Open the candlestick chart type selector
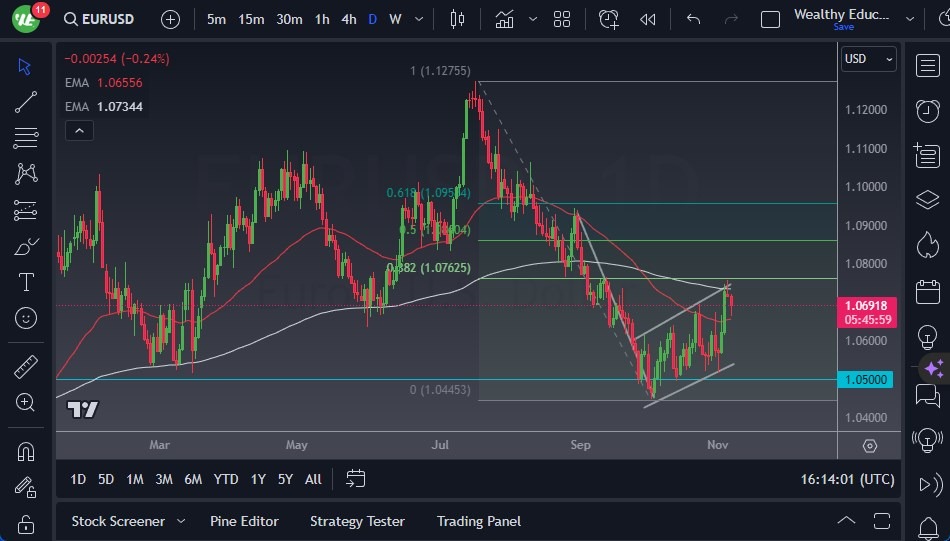 (x=458, y=19)
